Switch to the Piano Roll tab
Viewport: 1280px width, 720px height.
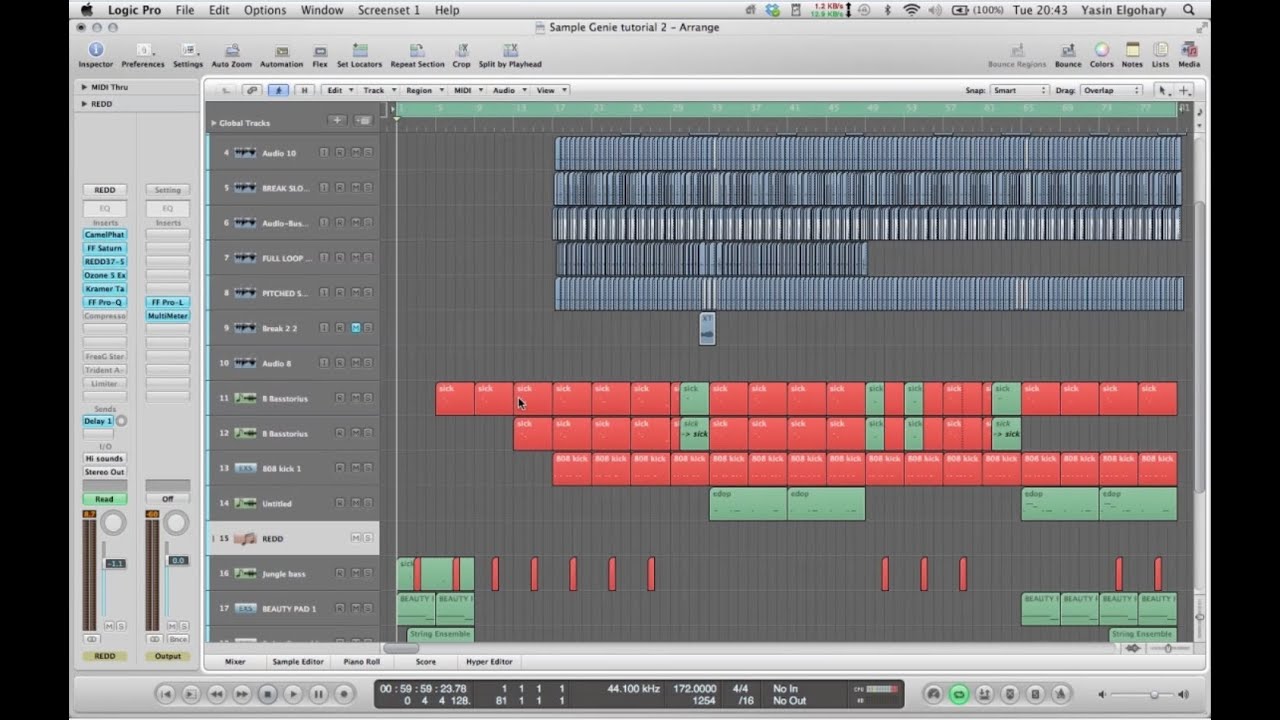pyautogui.click(x=361, y=662)
